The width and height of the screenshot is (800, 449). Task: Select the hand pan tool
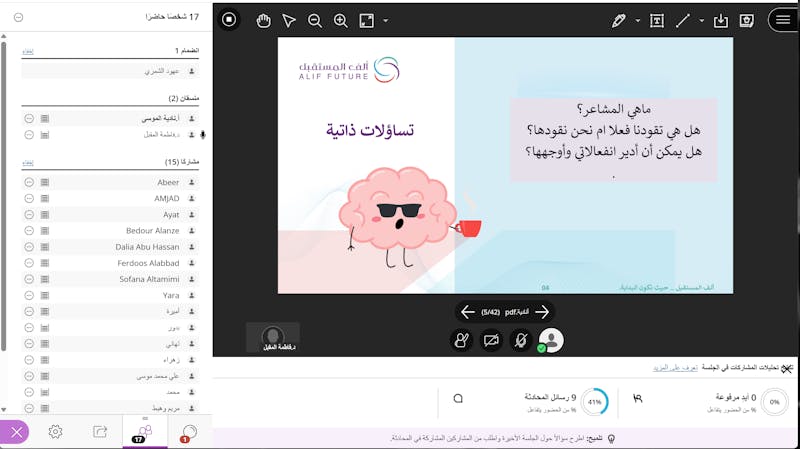click(263, 20)
